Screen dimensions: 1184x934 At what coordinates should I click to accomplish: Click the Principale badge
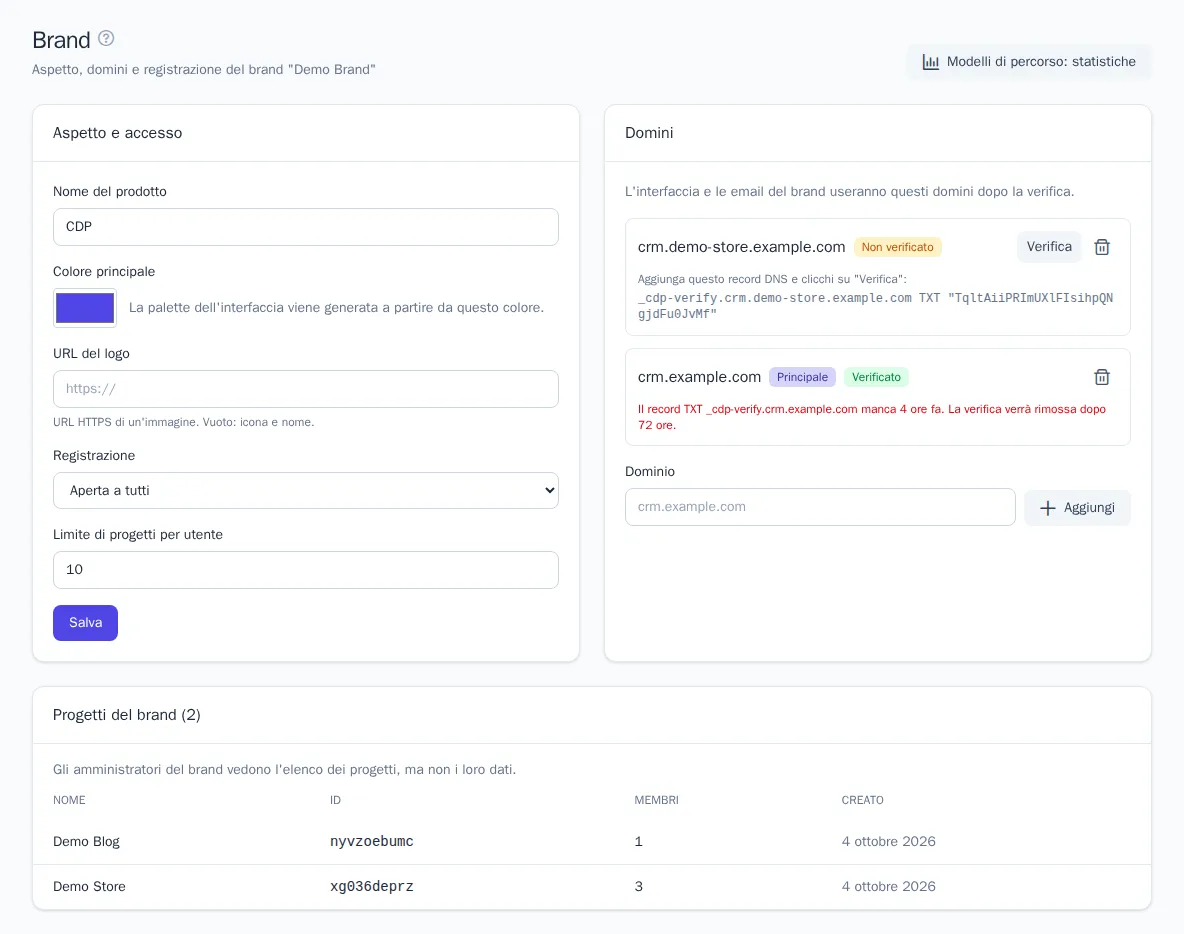point(802,377)
